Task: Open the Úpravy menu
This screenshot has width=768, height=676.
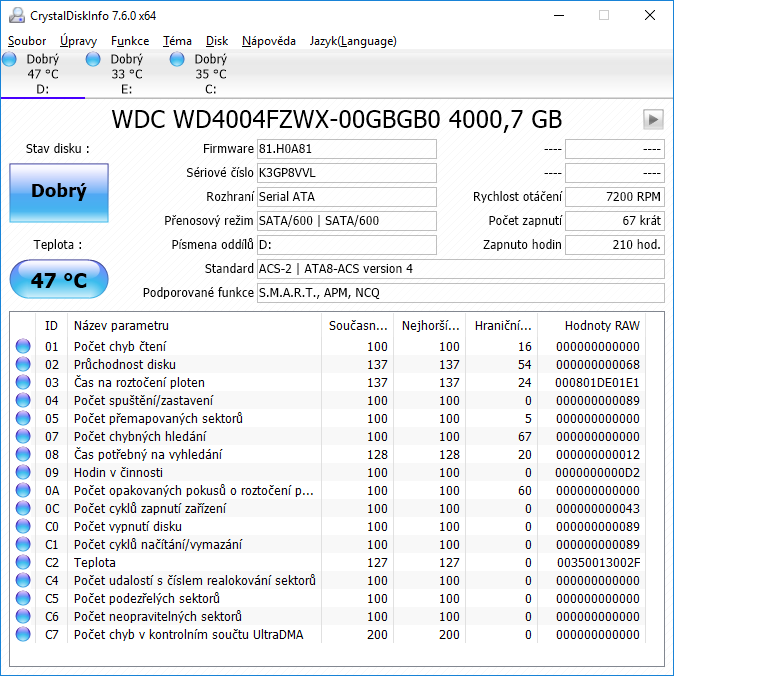Action: tap(78, 41)
